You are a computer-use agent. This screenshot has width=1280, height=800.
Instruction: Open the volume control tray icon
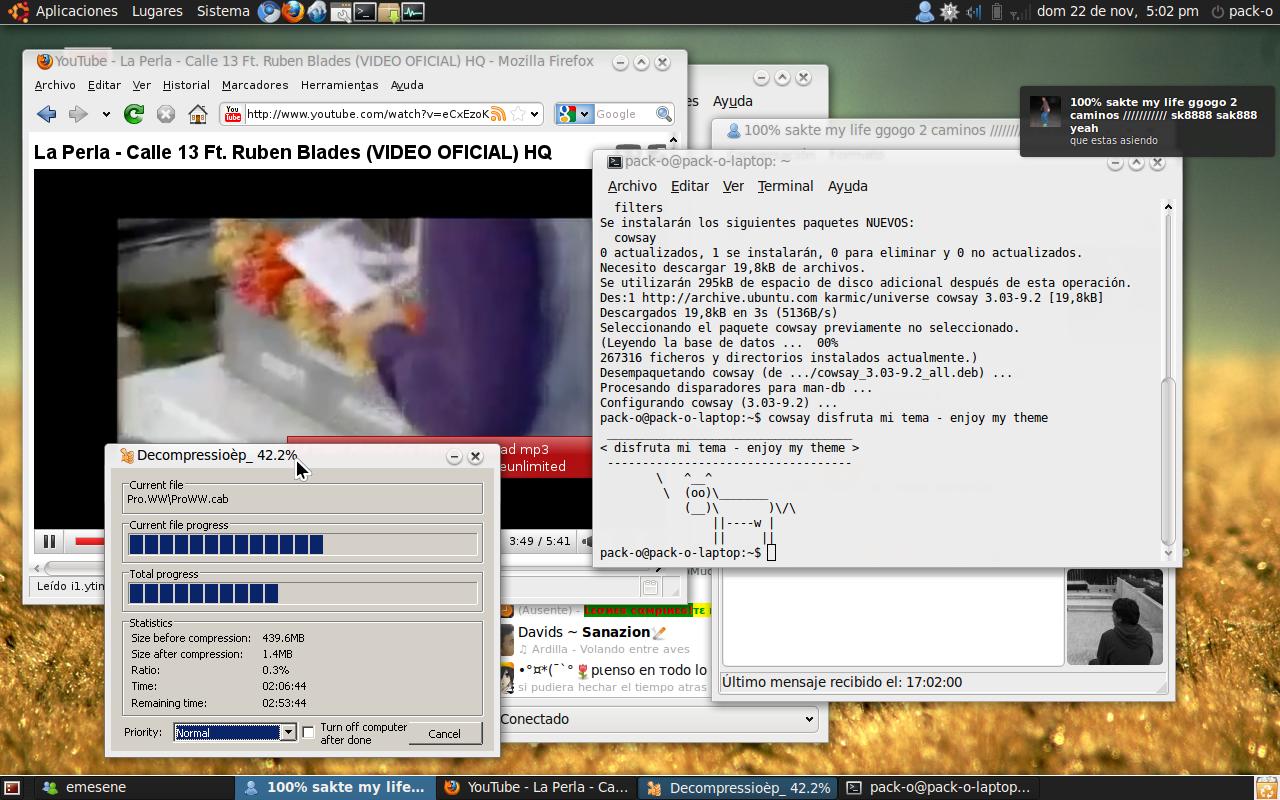(x=974, y=12)
